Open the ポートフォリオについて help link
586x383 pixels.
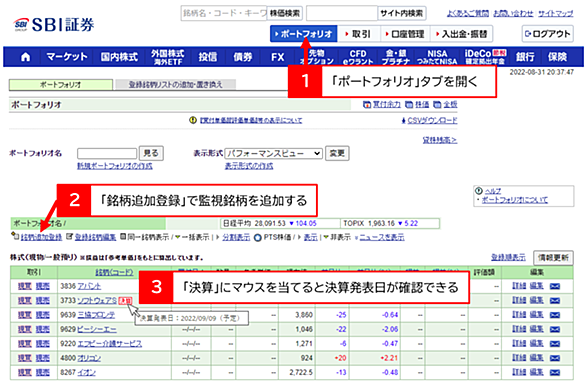point(515,200)
